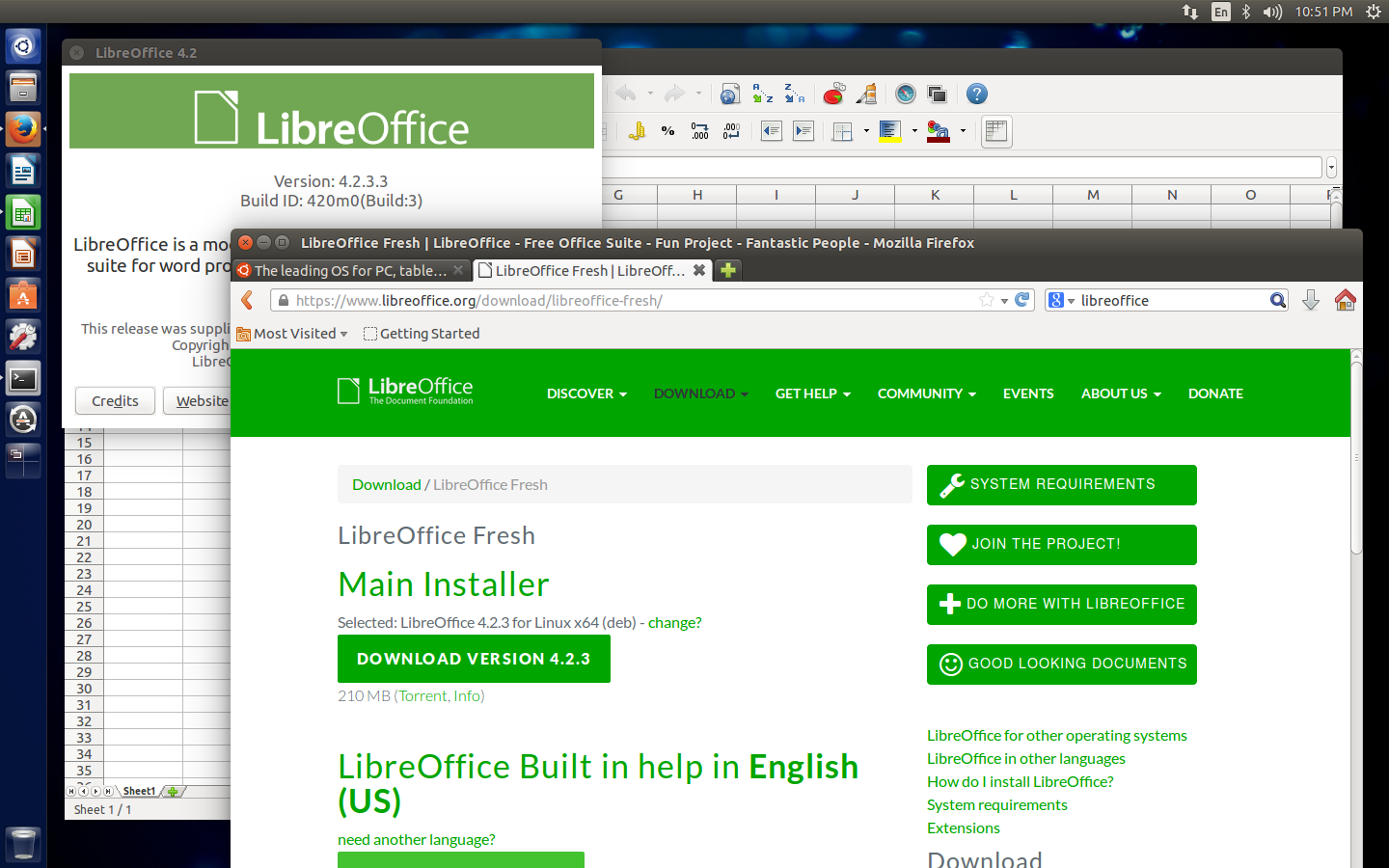Sort descending with the Z-A icon

pos(795,94)
